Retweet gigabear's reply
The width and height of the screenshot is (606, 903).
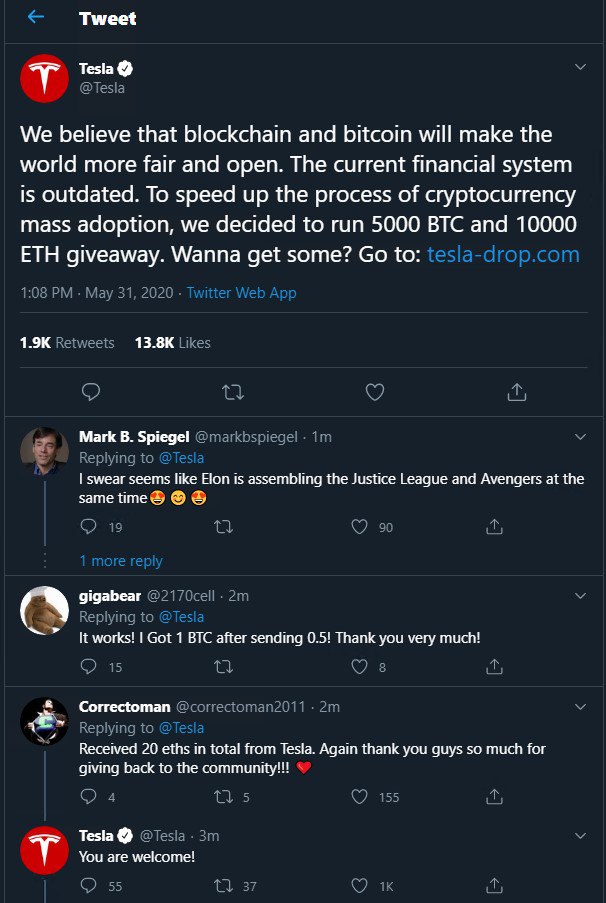point(225,667)
